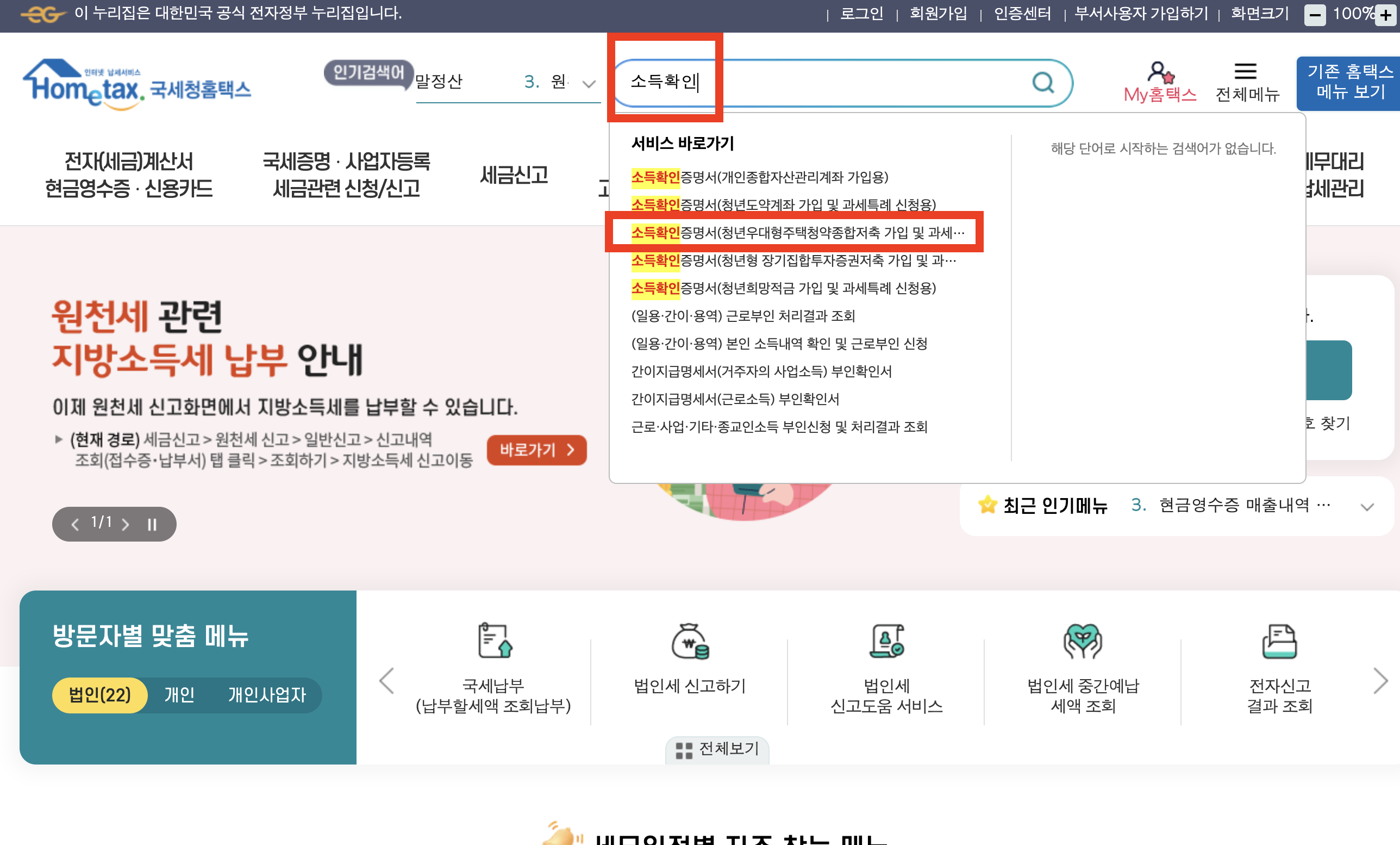Select the 법인(22) visitor type
This screenshot has width=1400, height=845.
(99, 694)
